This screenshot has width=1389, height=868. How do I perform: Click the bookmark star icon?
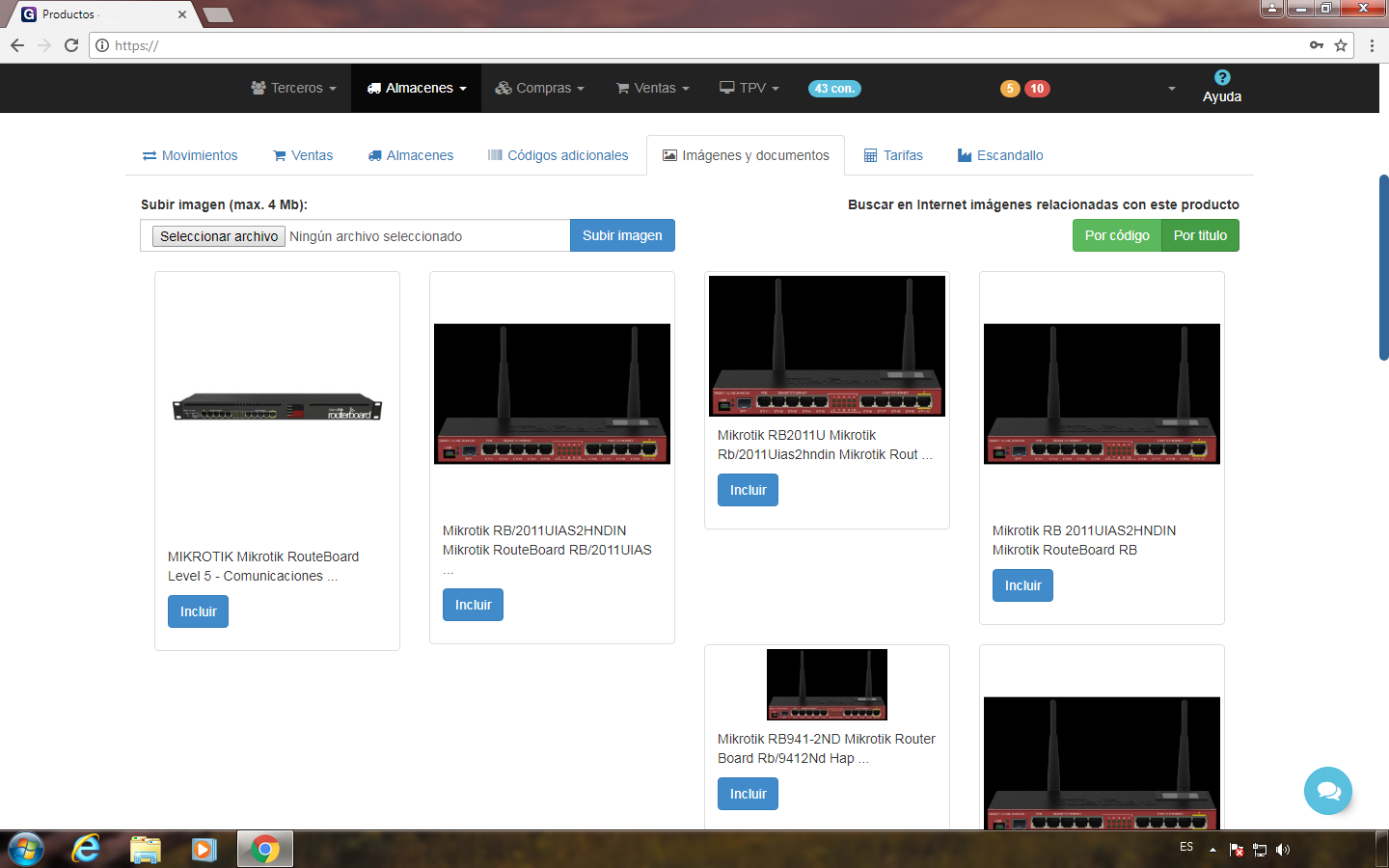(x=1340, y=45)
